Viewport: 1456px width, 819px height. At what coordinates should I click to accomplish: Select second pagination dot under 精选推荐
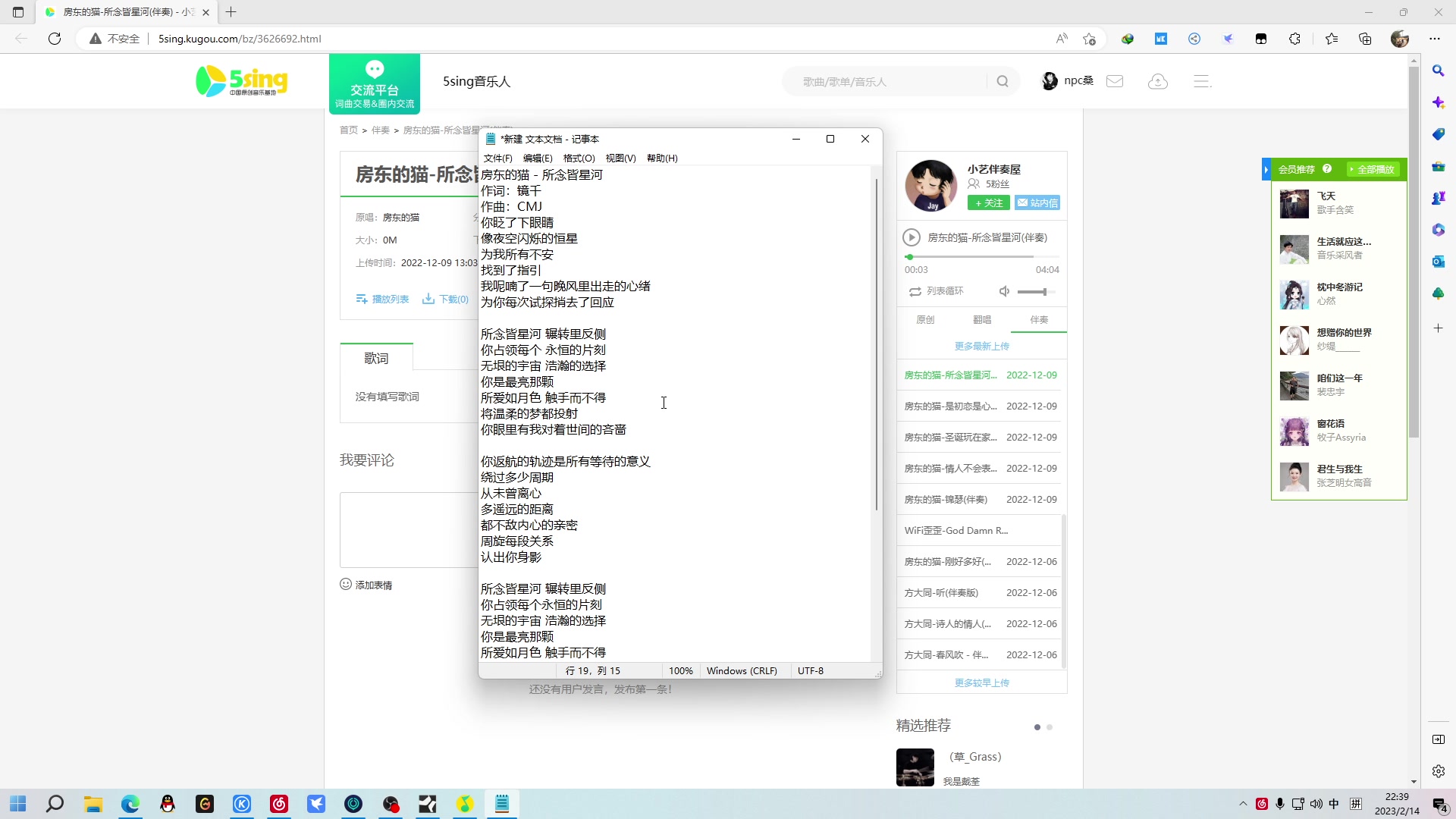[x=1050, y=727]
